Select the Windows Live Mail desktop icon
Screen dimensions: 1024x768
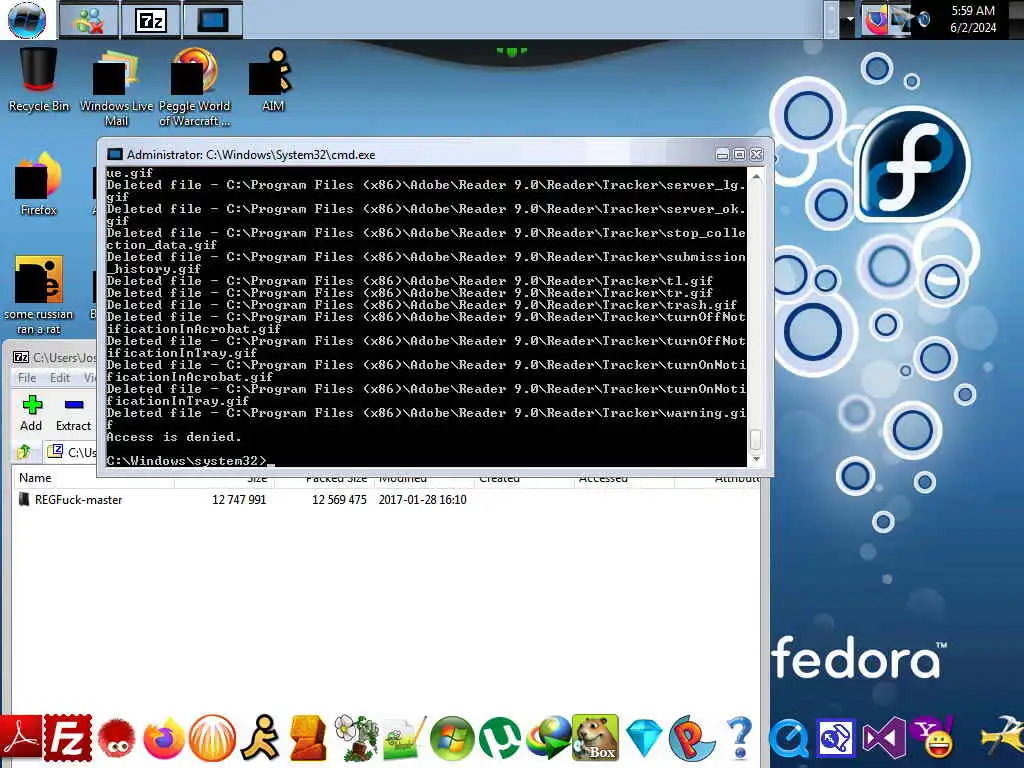[116, 88]
